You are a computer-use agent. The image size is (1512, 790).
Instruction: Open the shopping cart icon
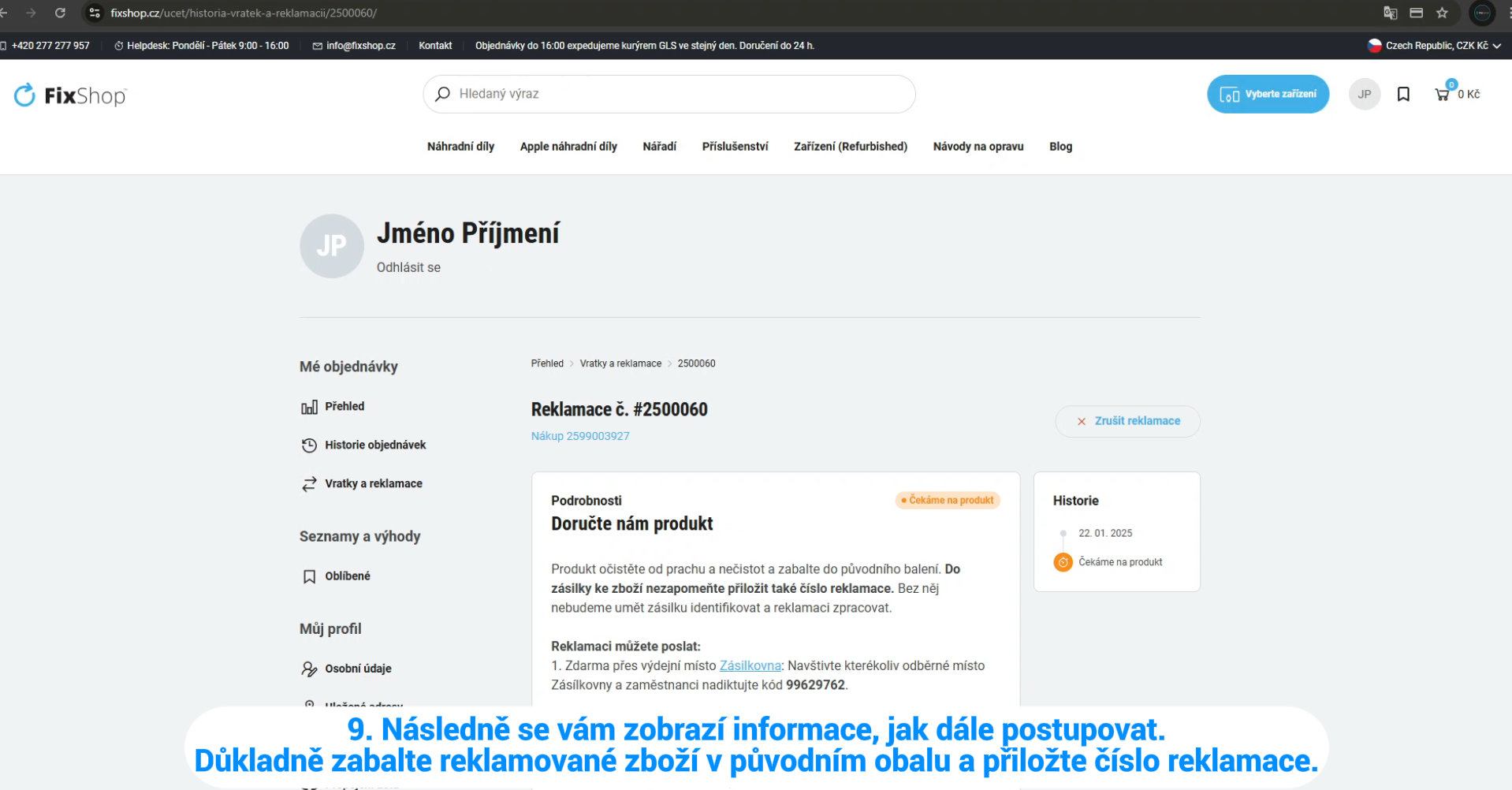point(1442,95)
